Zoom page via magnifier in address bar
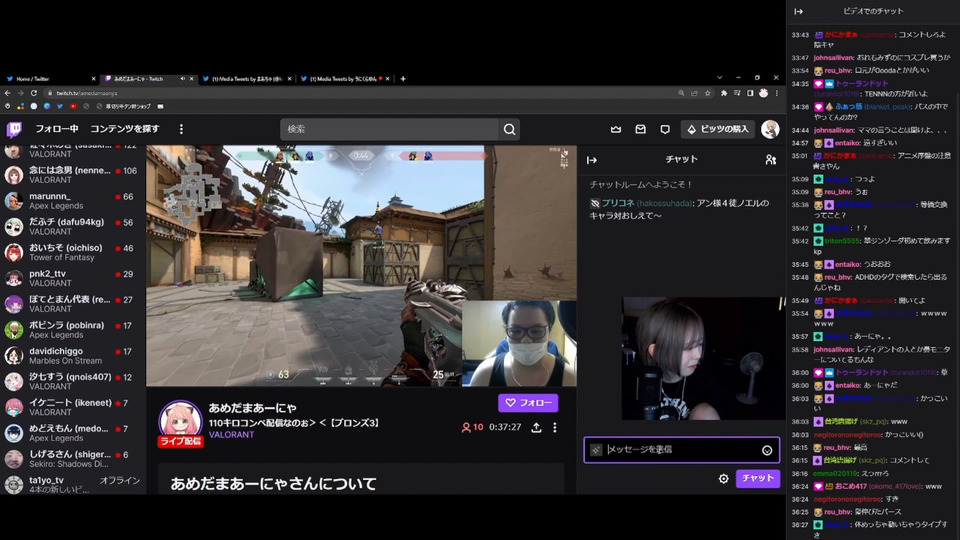The image size is (960, 540). coord(681,93)
